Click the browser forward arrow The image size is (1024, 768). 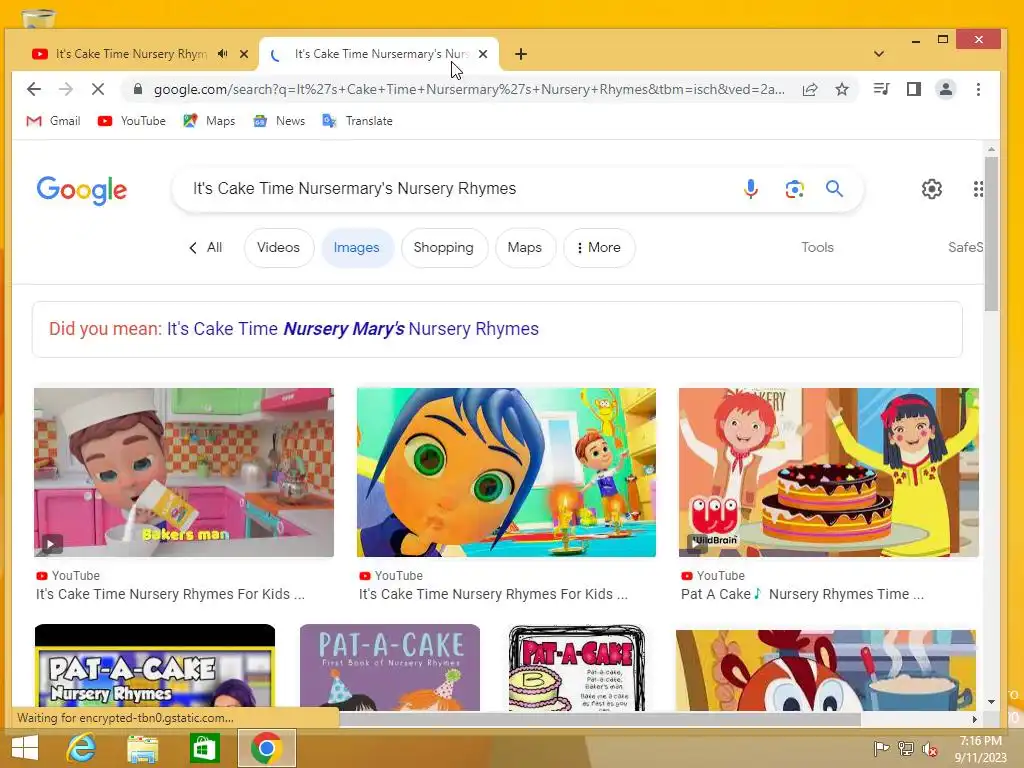[66, 89]
